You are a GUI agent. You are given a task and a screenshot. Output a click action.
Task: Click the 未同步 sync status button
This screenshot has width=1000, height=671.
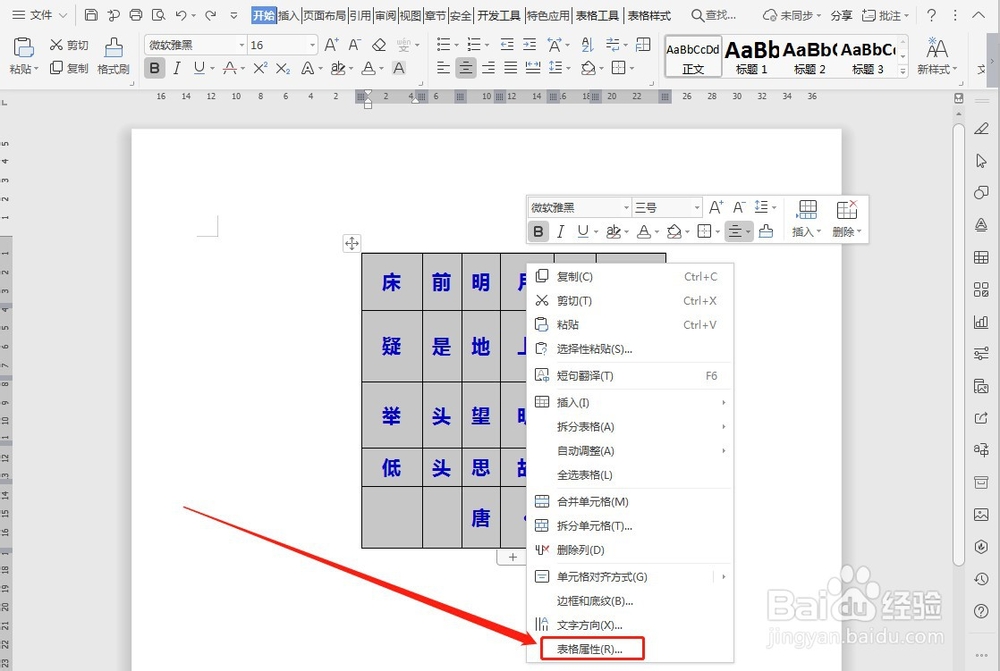[x=791, y=15]
